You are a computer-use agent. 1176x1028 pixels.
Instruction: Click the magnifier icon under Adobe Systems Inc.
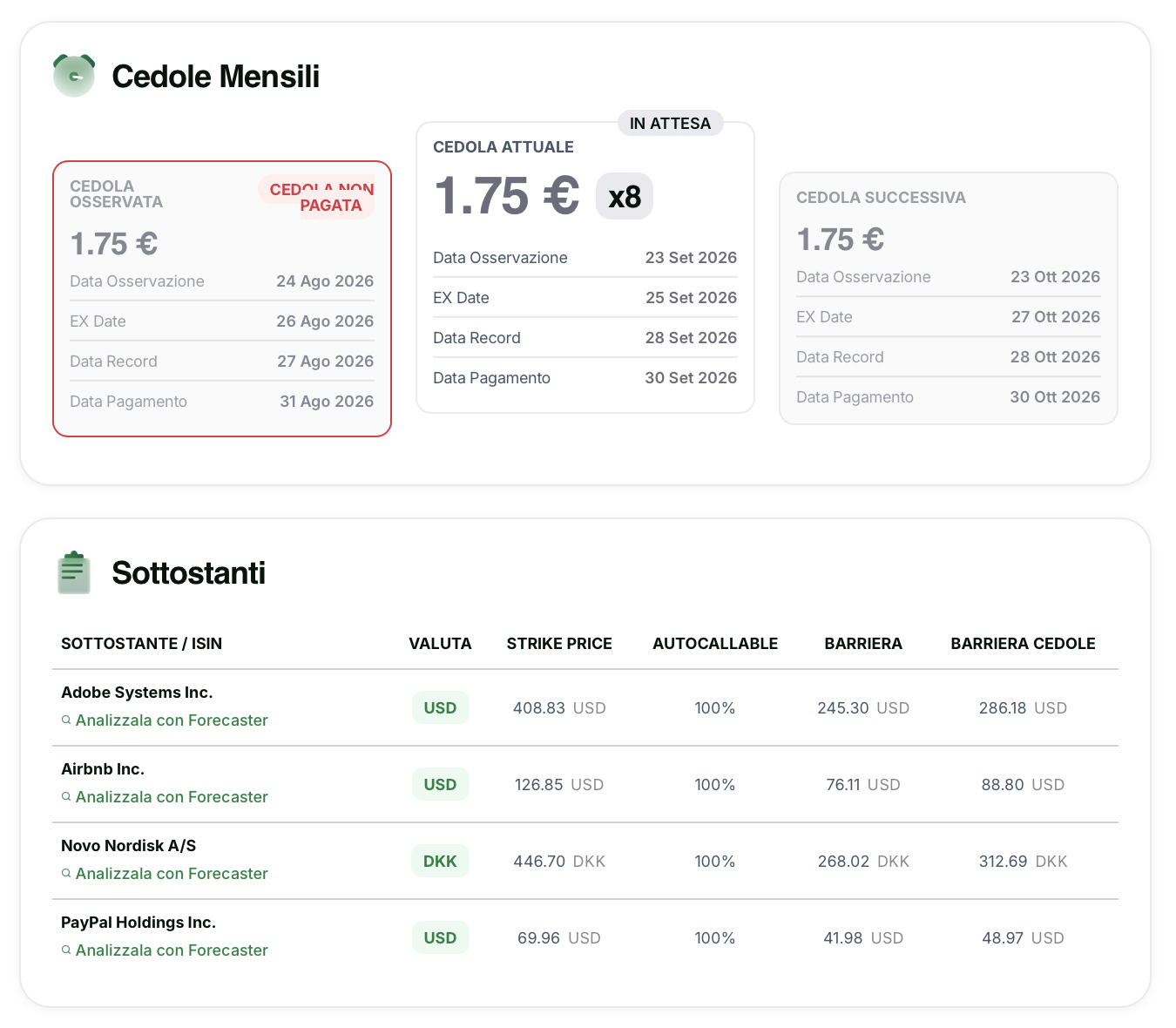pyautogui.click(x=66, y=720)
